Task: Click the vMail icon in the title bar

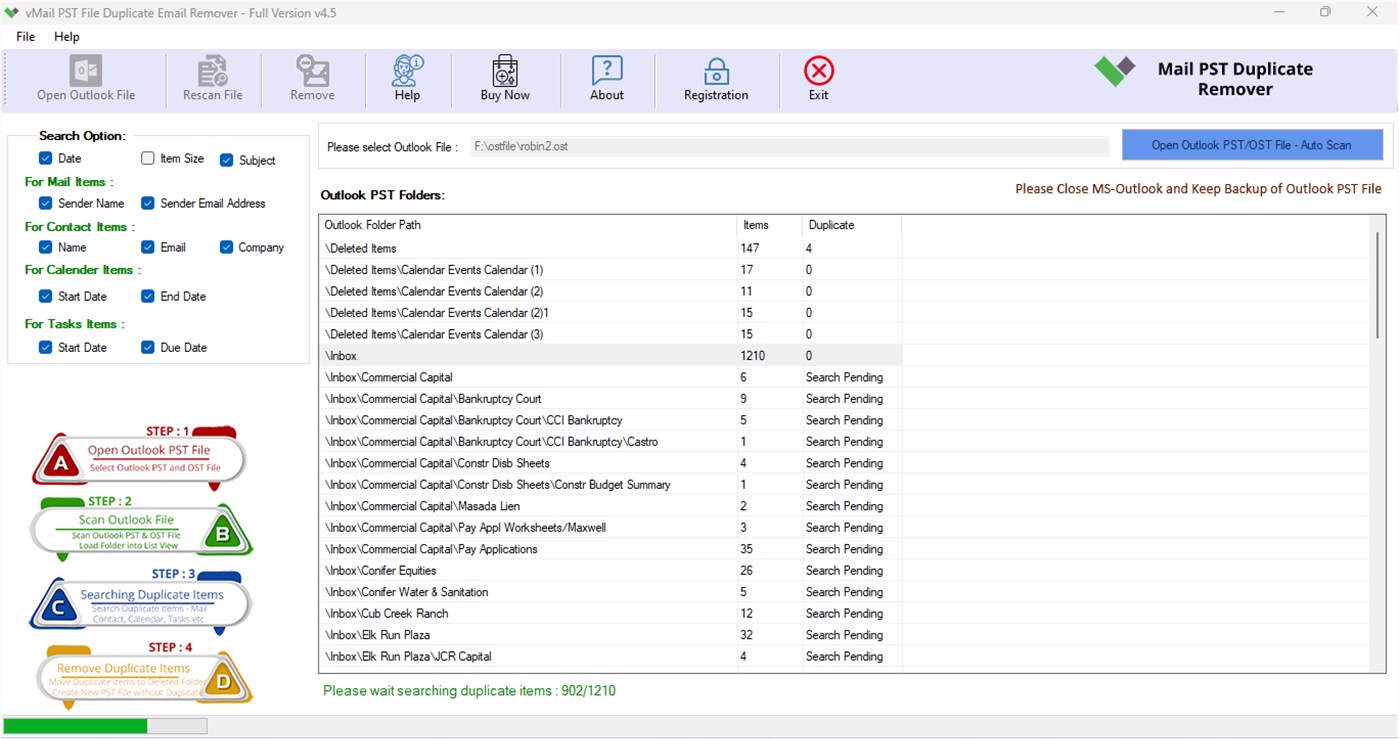Action: (12, 12)
